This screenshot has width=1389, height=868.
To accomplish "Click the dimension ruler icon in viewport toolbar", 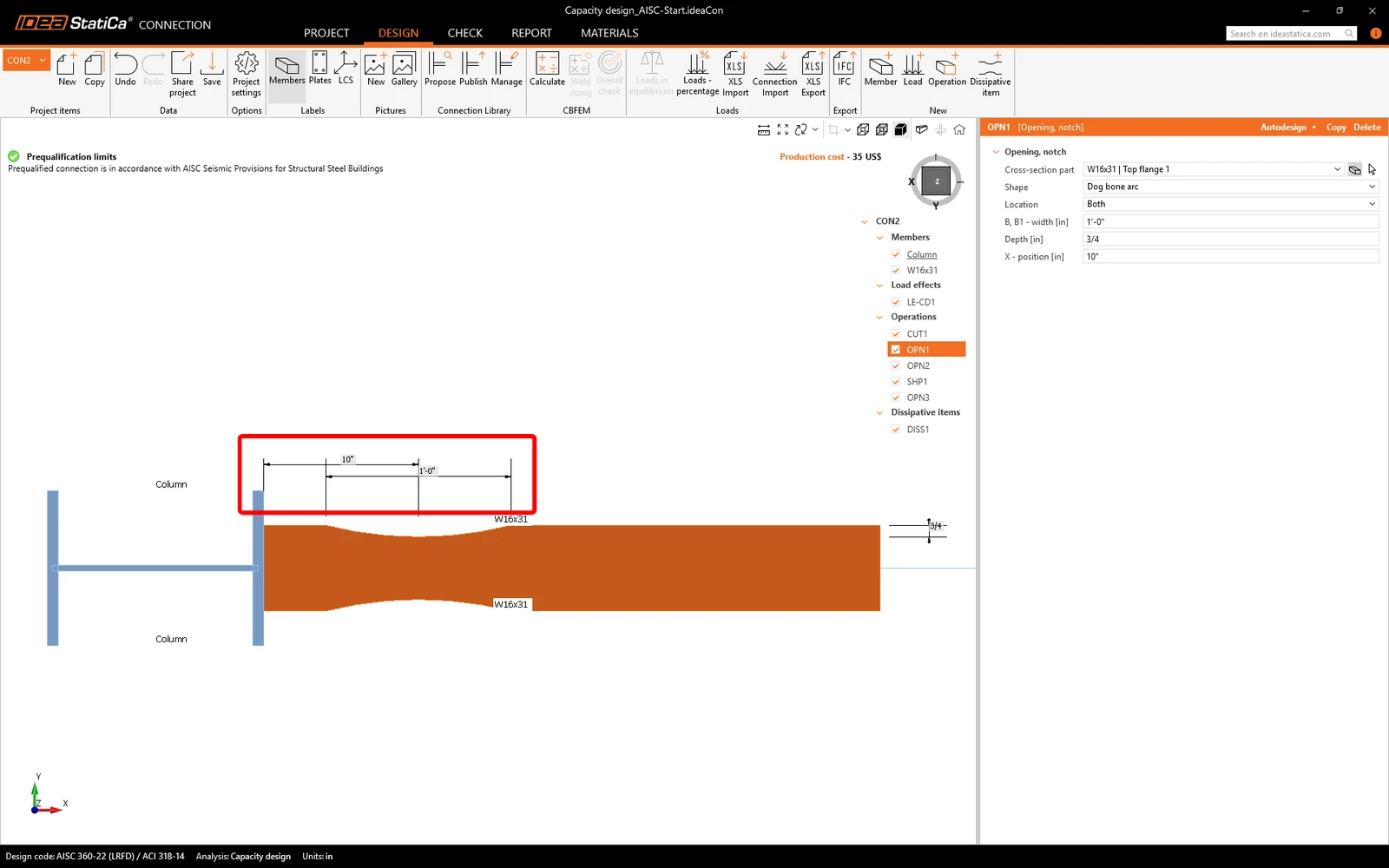I will tap(764, 129).
